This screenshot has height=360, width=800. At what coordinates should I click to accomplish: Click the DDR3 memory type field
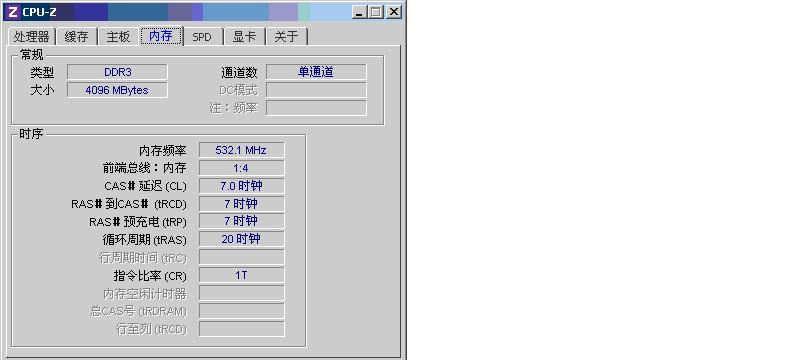coord(117,72)
